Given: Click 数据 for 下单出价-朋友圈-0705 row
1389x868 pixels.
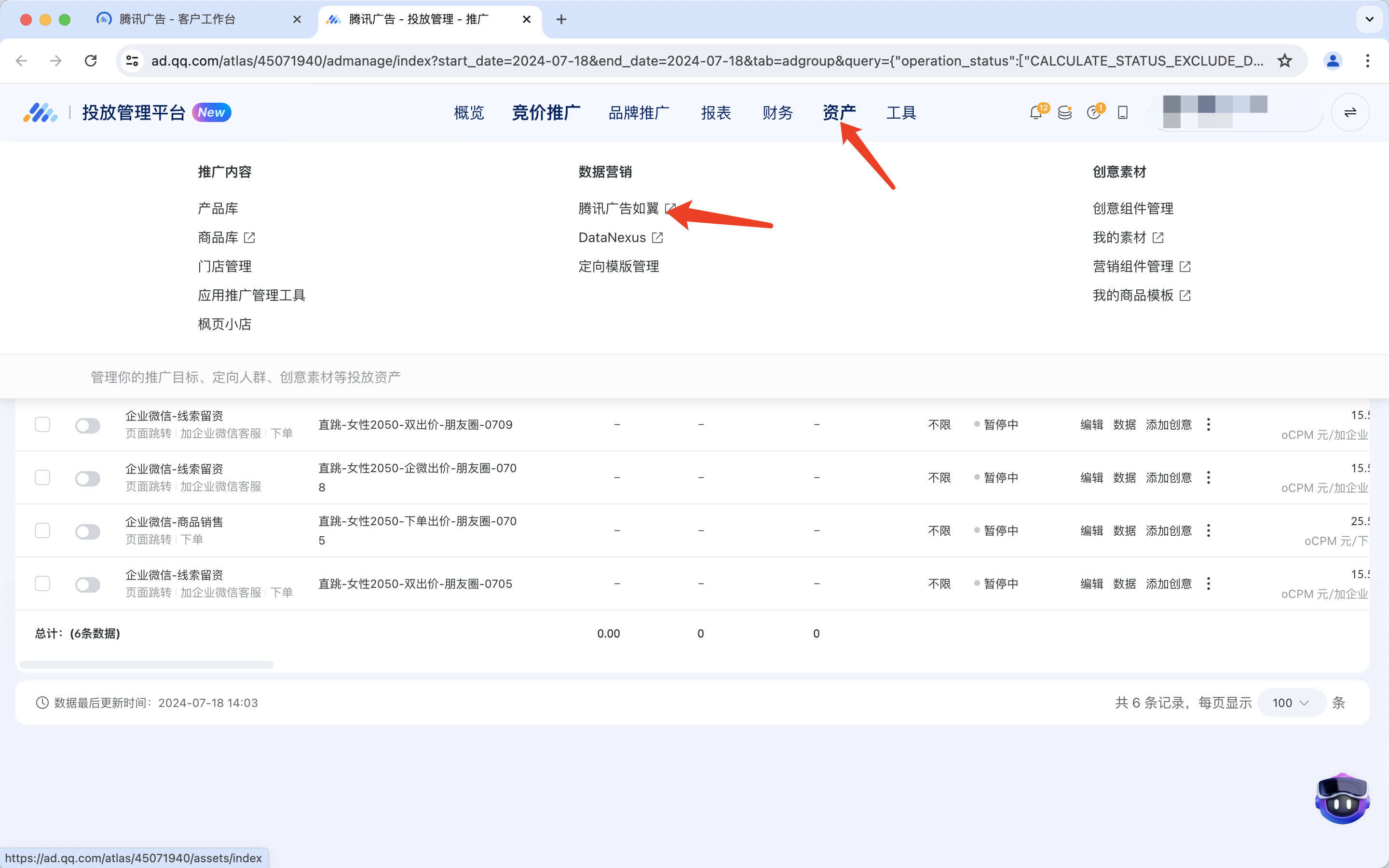Looking at the screenshot, I should point(1124,530).
